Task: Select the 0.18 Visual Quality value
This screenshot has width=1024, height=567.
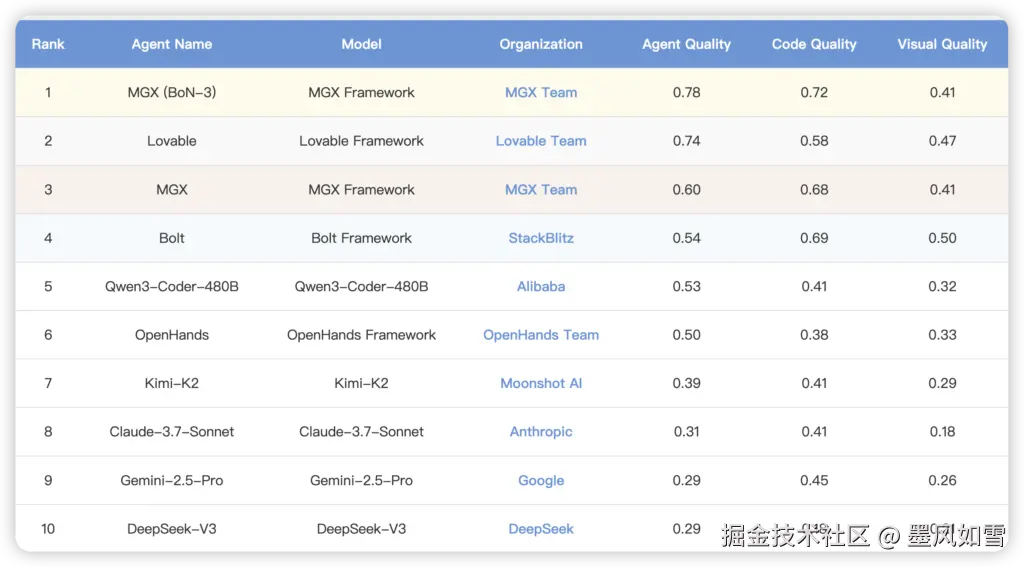Action: (x=942, y=431)
